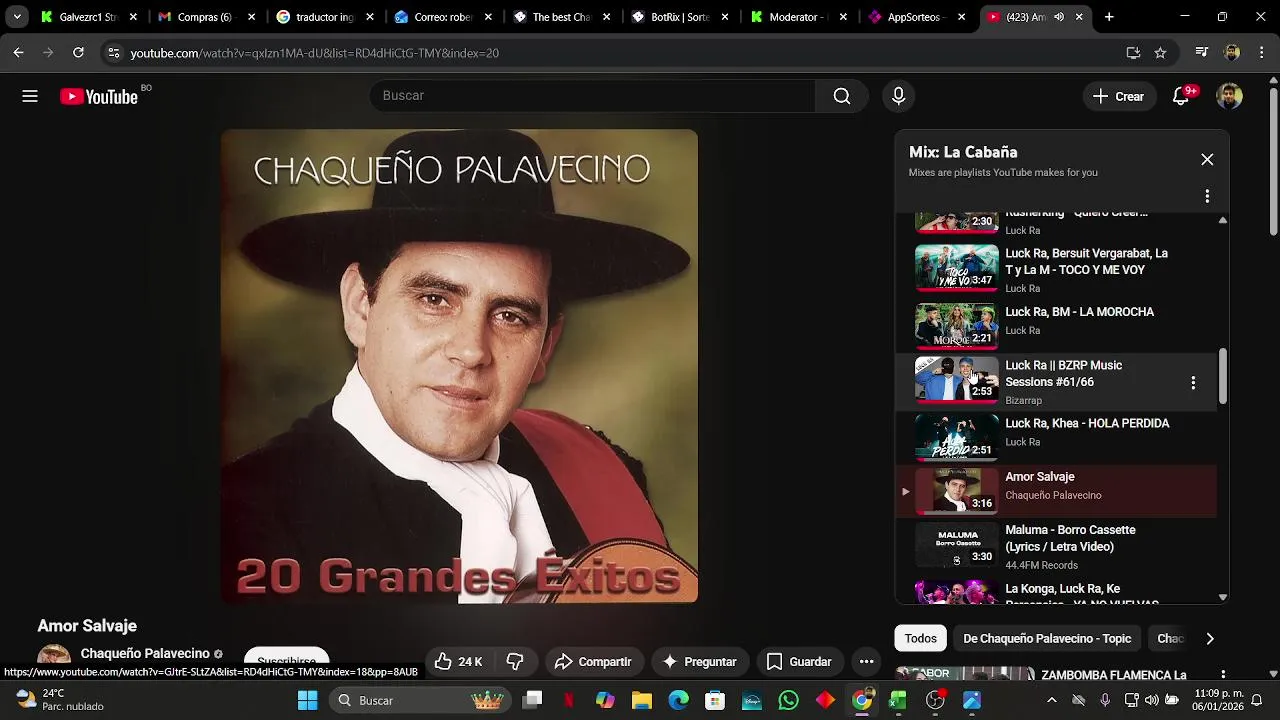Install app icon in the address bar
This screenshot has width=1280, height=720.
[1133, 53]
